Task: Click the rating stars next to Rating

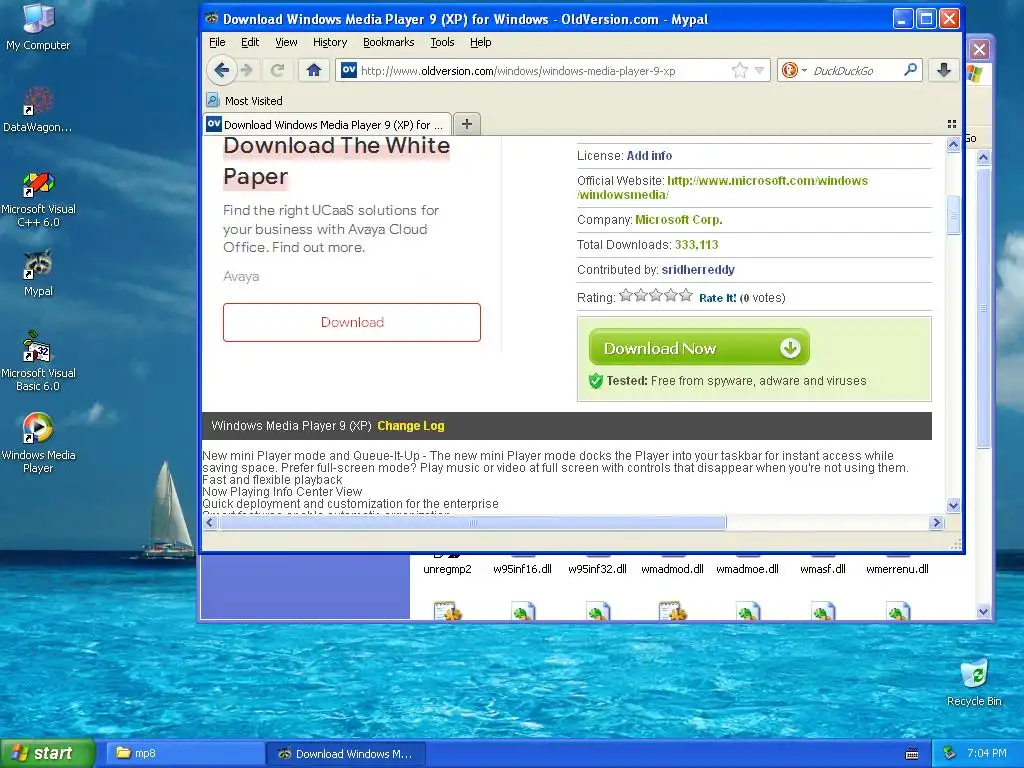Action: point(655,296)
